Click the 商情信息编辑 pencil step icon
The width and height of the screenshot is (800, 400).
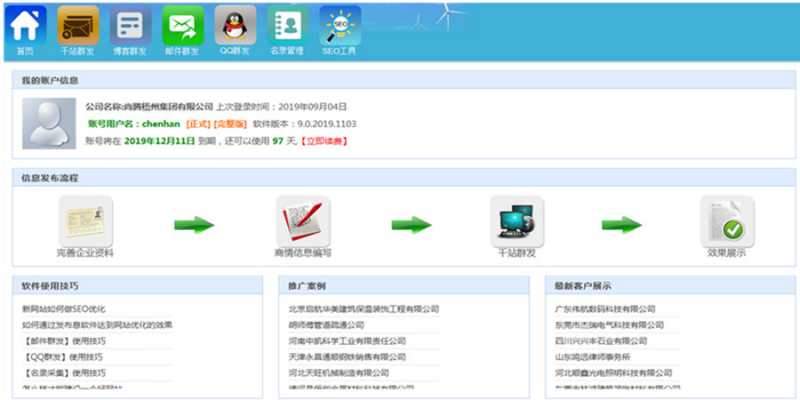[303, 221]
